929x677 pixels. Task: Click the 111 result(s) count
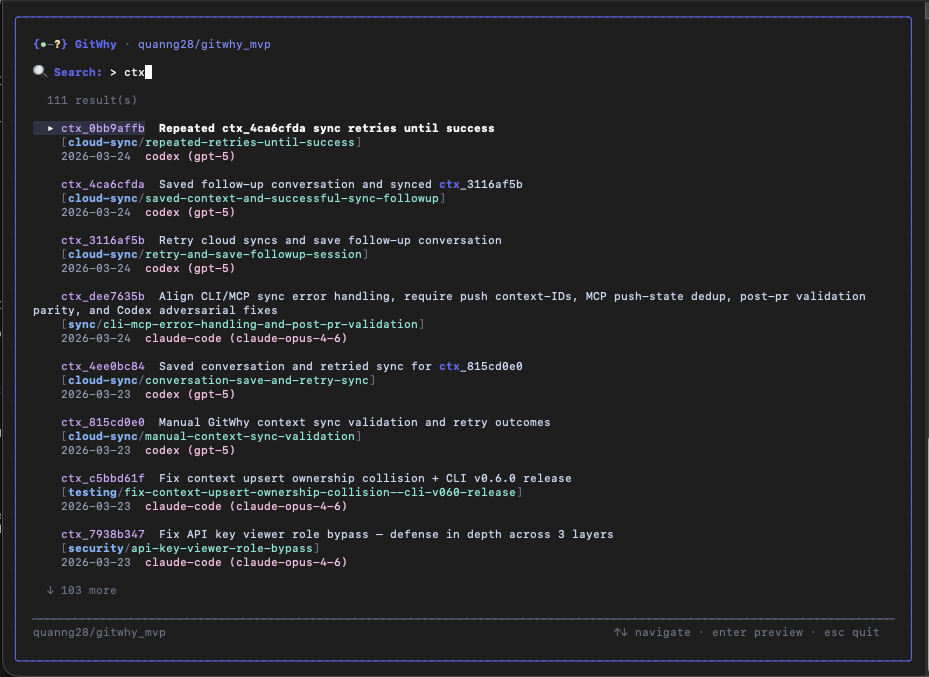92,100
